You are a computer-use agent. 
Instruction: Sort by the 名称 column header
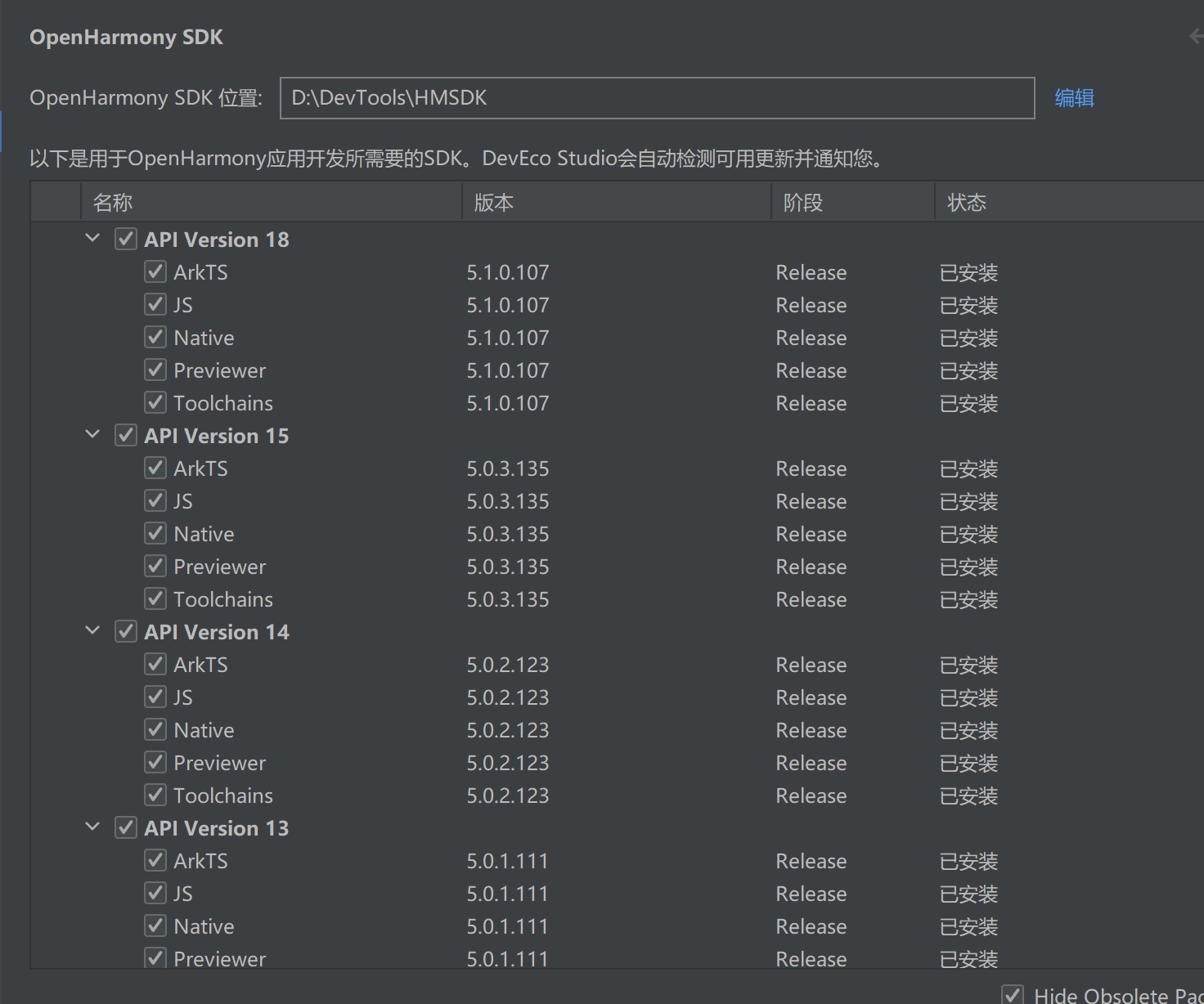[x=272, y=202]
